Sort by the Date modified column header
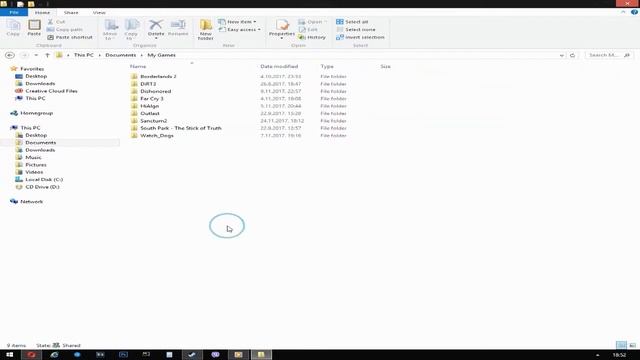Screen dimensions: 640x360 tap(279, 66)
